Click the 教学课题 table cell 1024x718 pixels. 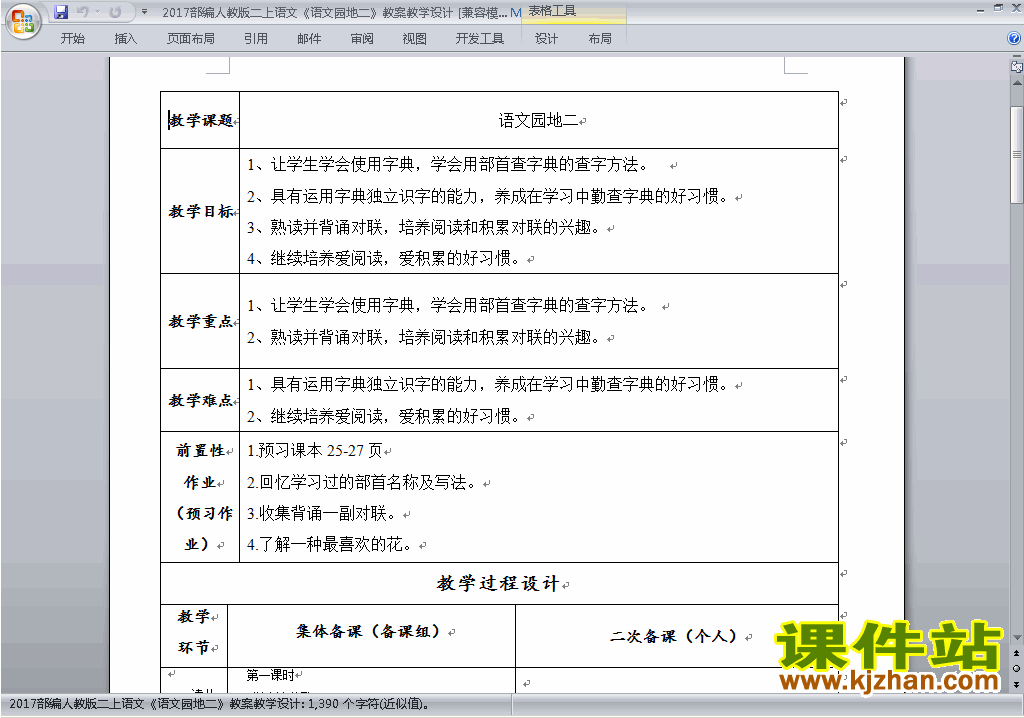200,120
